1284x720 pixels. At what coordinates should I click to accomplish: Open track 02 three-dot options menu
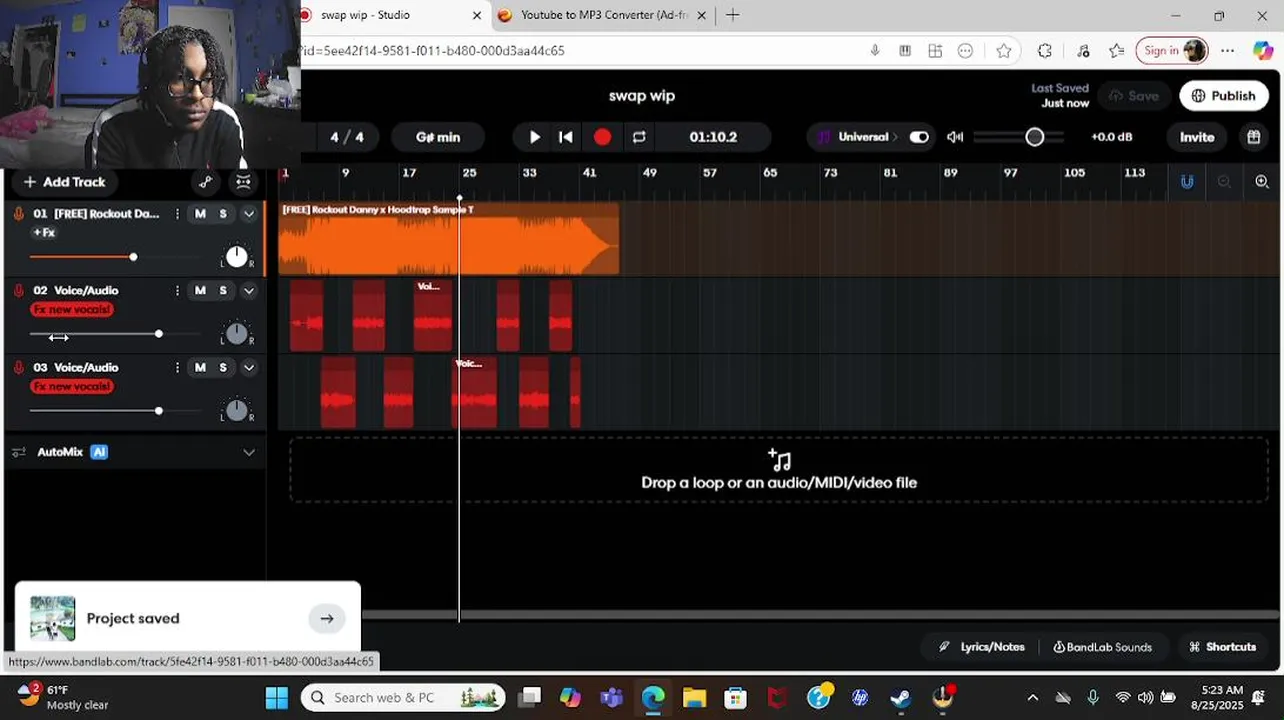[177, 291]
